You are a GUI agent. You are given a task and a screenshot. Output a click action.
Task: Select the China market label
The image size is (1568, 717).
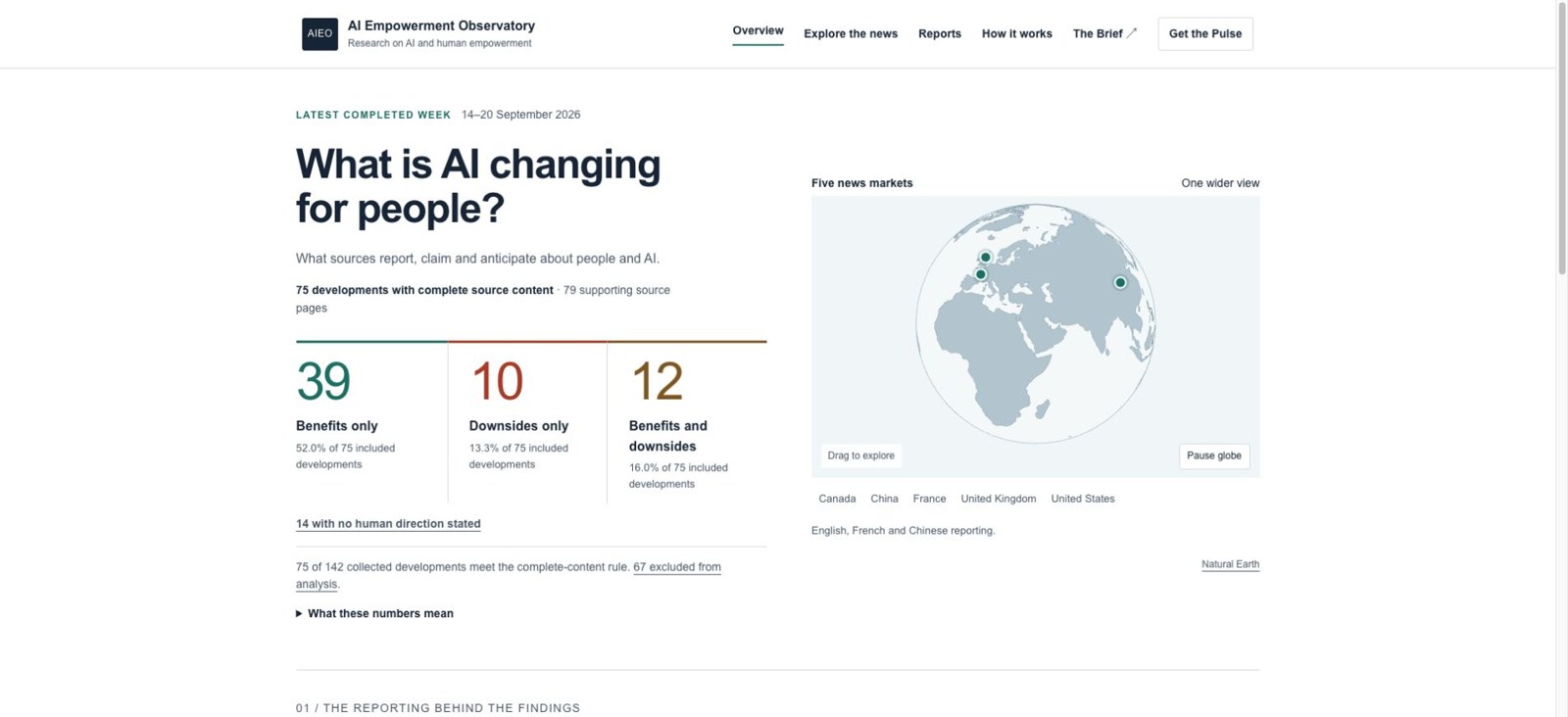click(x=884, y=499)
